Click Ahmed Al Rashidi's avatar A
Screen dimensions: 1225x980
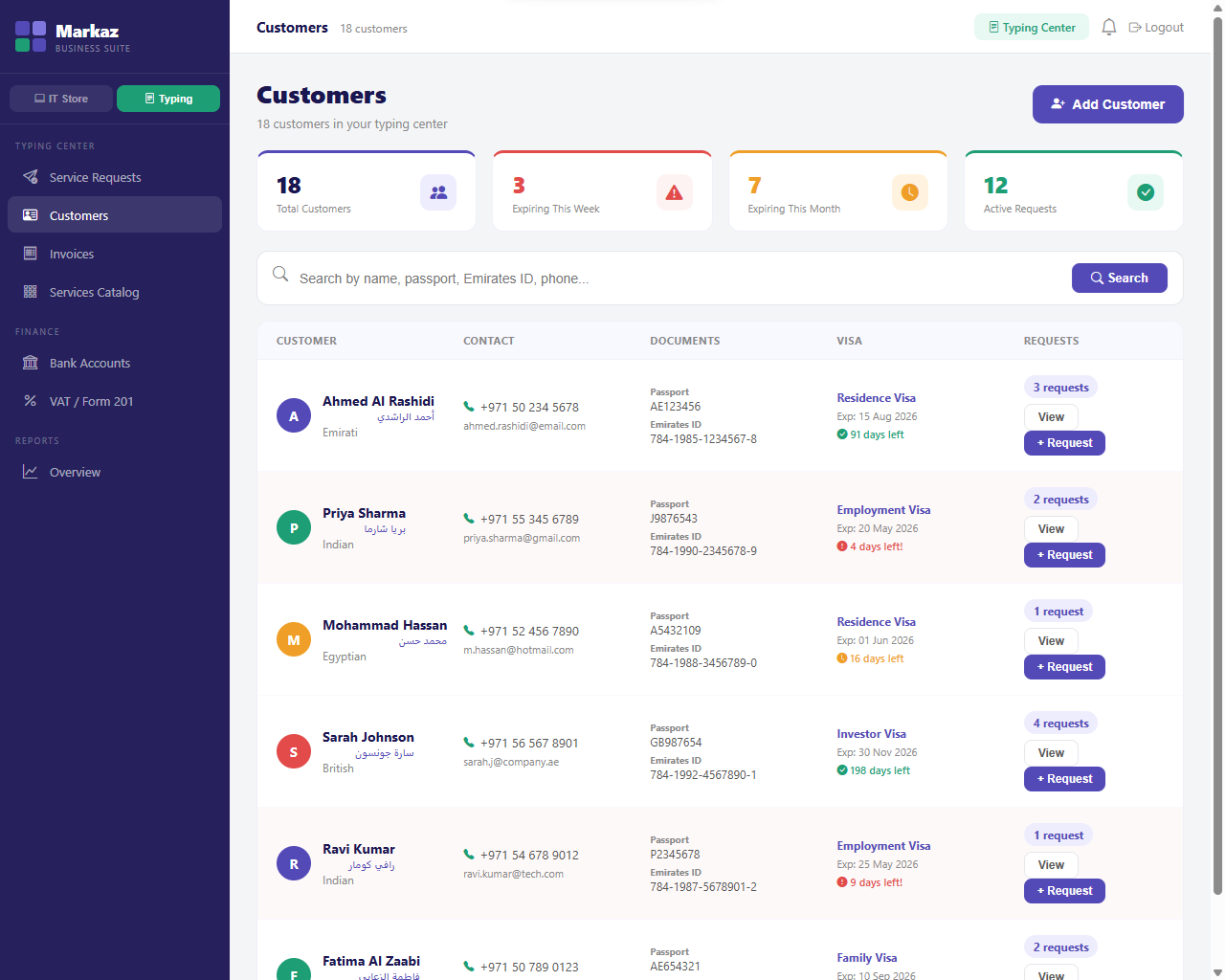point(294,415)
